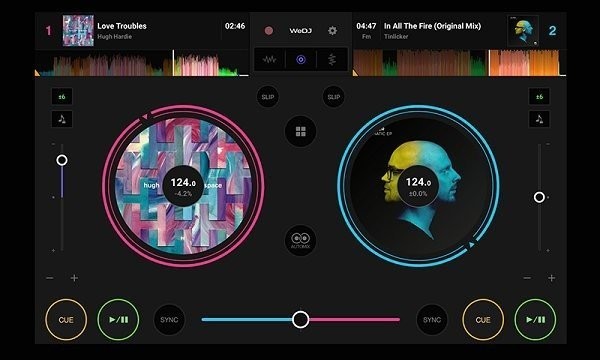
Task: Toggle the key lock note icon on deck 1
Action: (62, 119)
